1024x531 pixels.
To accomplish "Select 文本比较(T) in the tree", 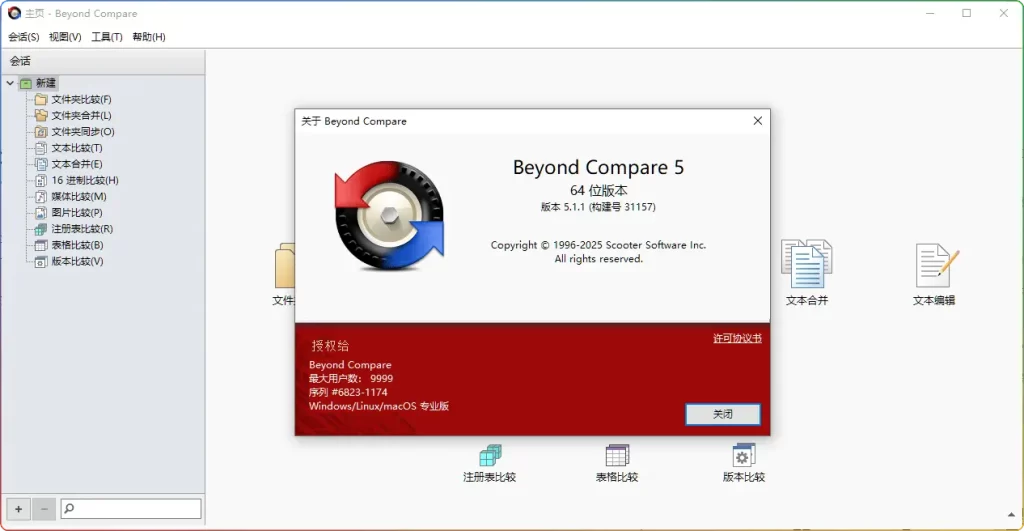I will tap(77, 148).
